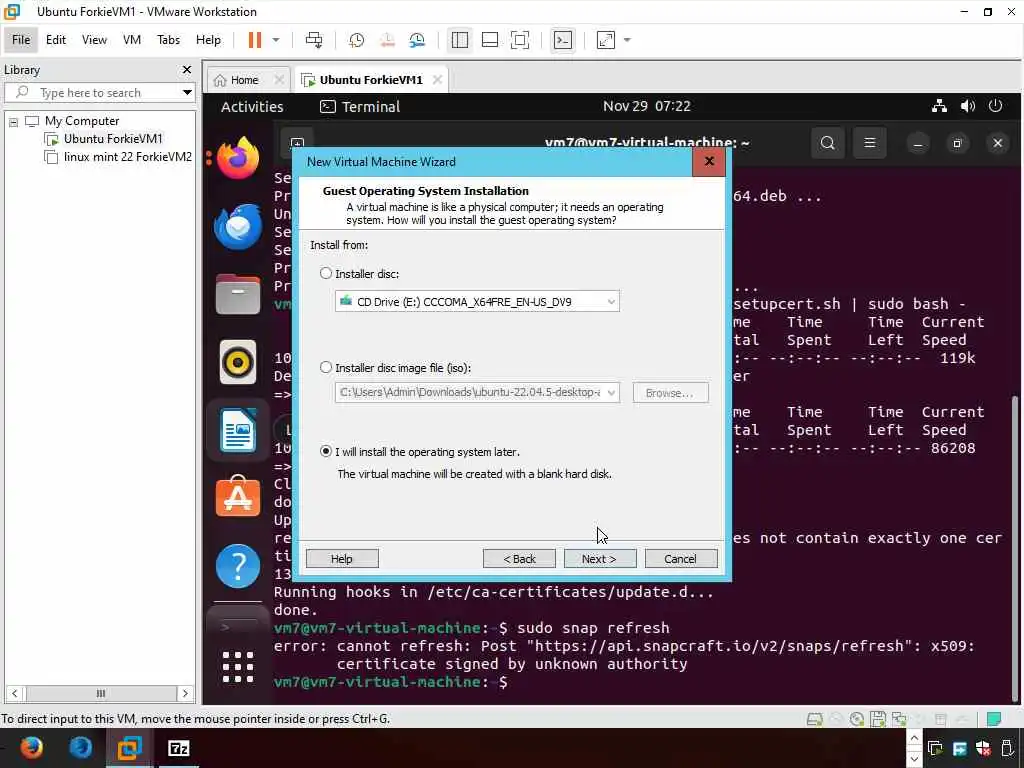Click Send Ctrl+Alt+Del toolbar icon
The height and width of the screenshot is (768, 1024).
pyautogui.click(x=314, y=40)
